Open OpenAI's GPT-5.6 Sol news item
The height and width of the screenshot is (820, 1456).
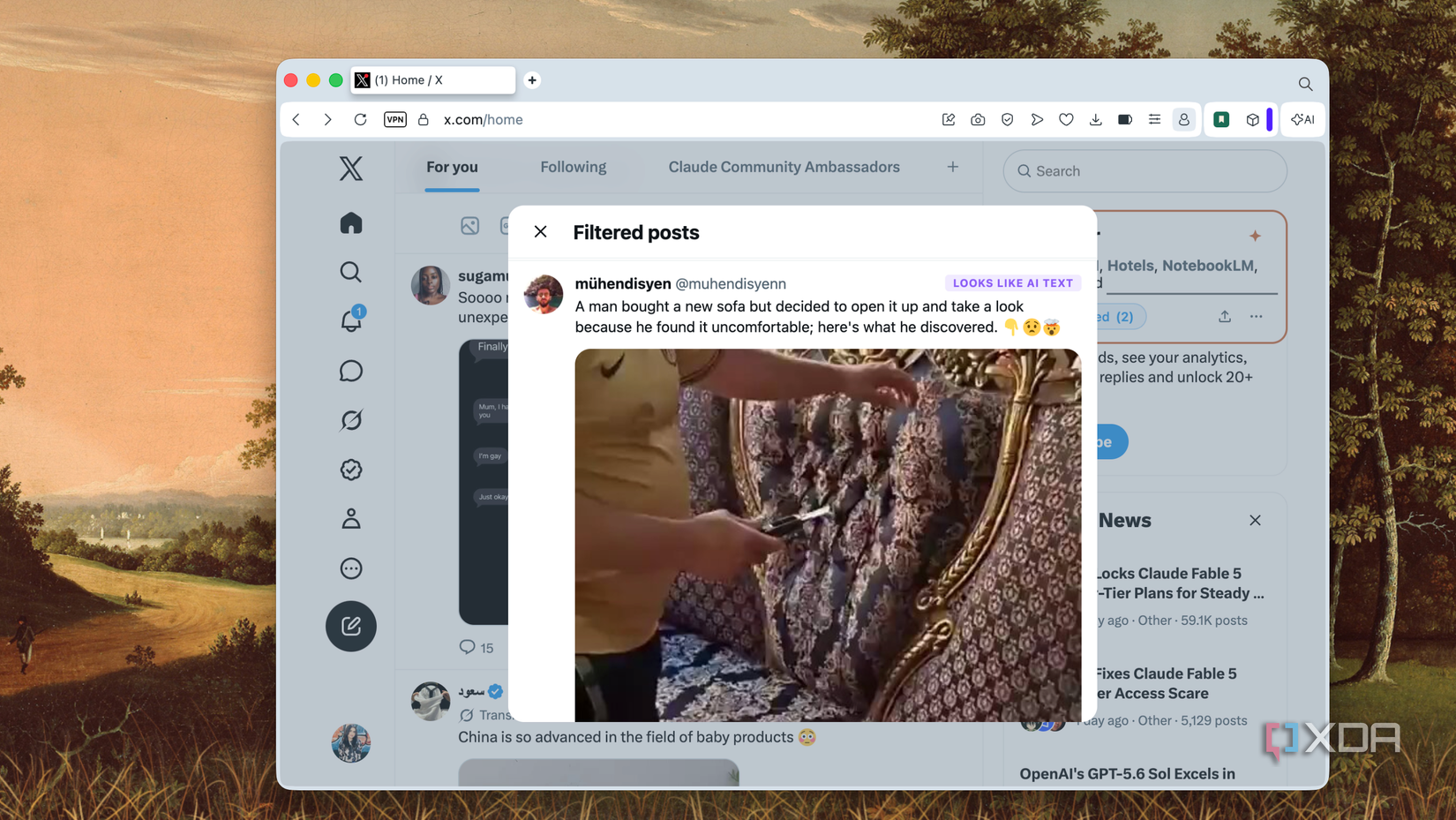(x=1128, y=774)
